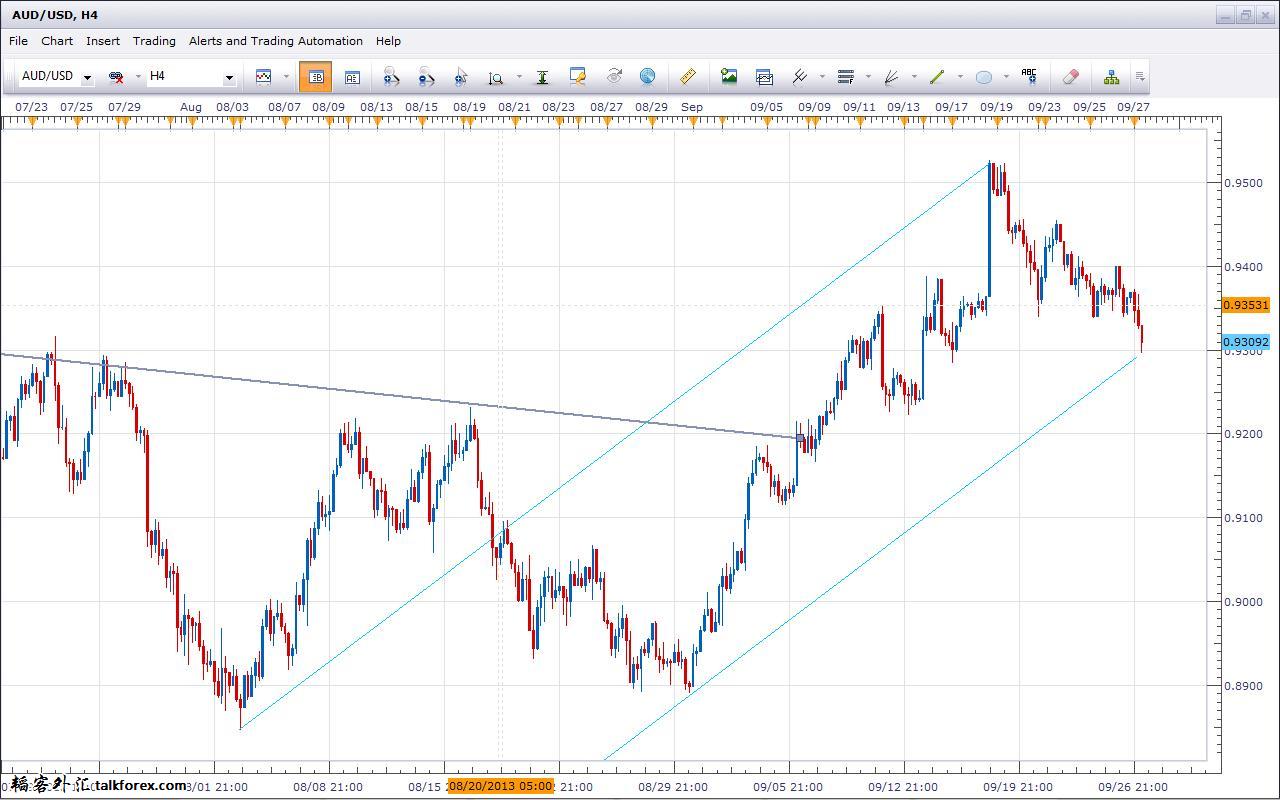Viewport: 1280px width, 800px height.
Task: Click the 09/19 date on top axis
Action: pyautogui.click(x=996, y=106)
